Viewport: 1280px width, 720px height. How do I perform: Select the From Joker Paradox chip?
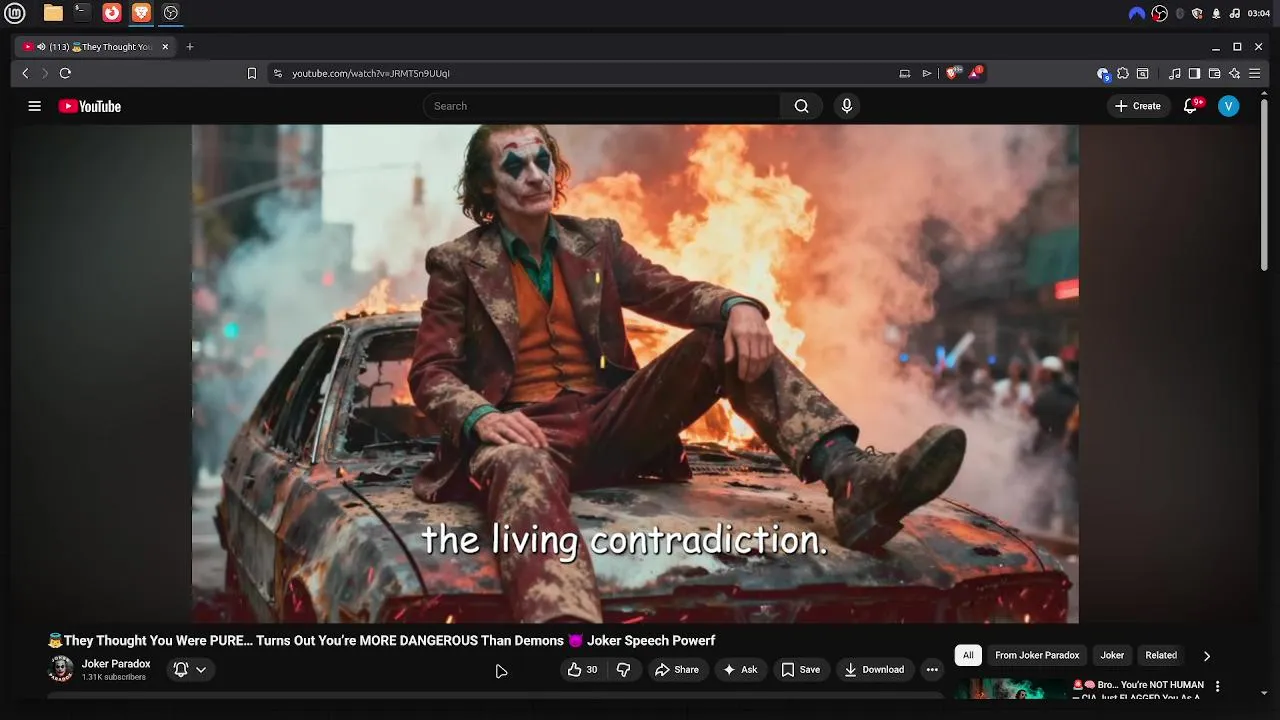[x=1037, y=655]
